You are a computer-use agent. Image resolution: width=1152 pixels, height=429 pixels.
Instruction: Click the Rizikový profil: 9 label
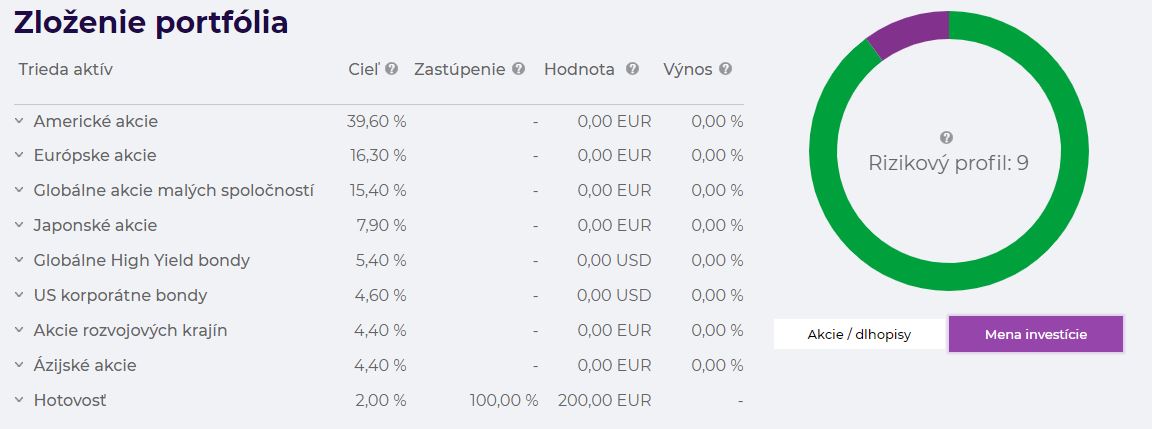point(948,163)
